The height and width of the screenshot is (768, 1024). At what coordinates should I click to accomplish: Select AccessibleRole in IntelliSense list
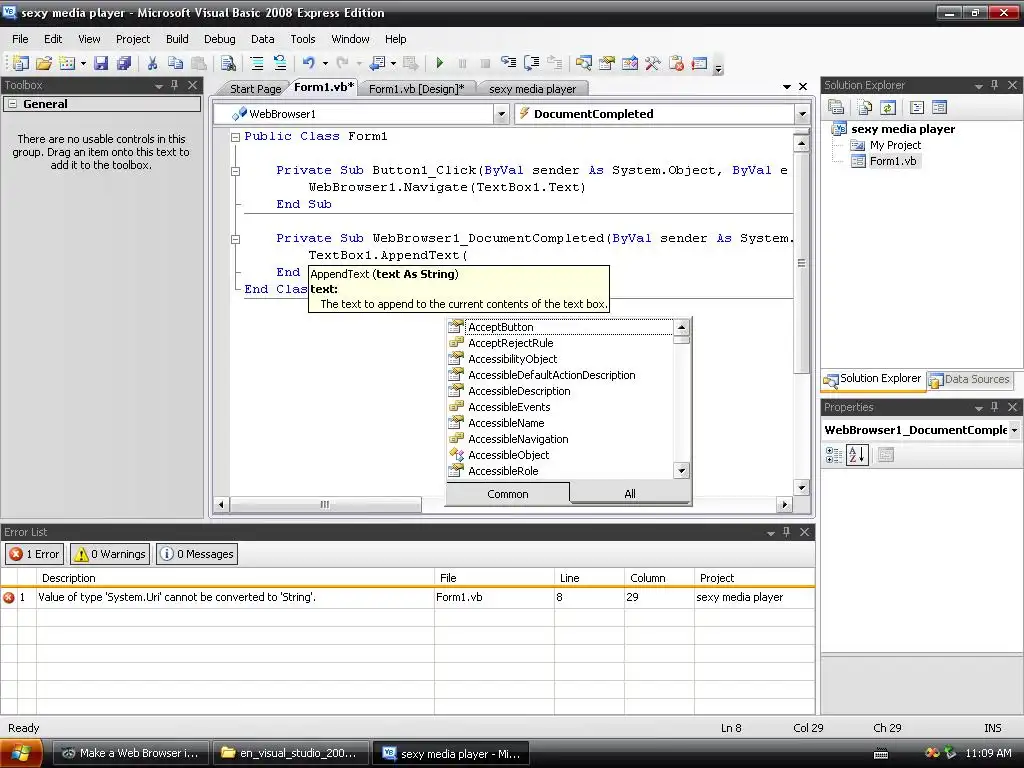(x=560, y=471)
